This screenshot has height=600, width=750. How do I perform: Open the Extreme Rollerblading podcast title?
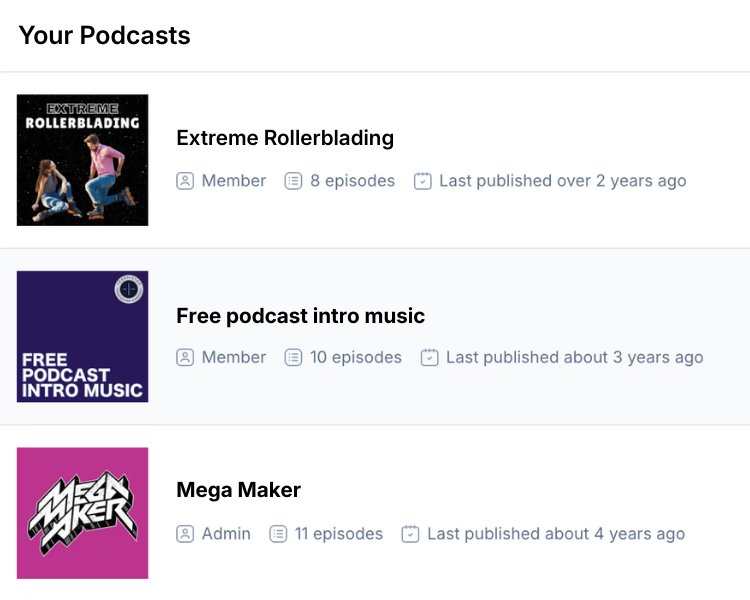285,138
